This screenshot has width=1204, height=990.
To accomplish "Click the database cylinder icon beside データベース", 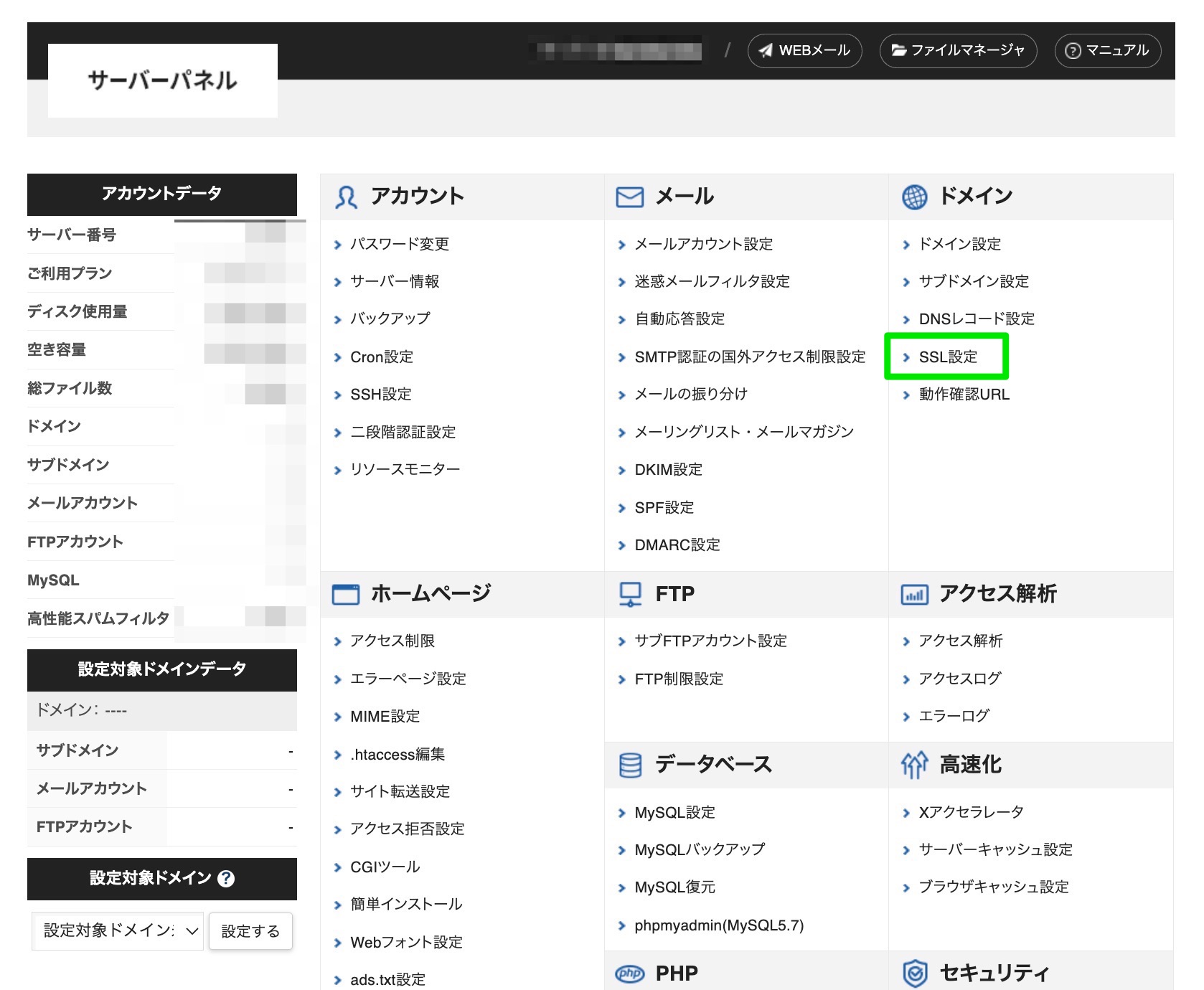I will point(630,765).
